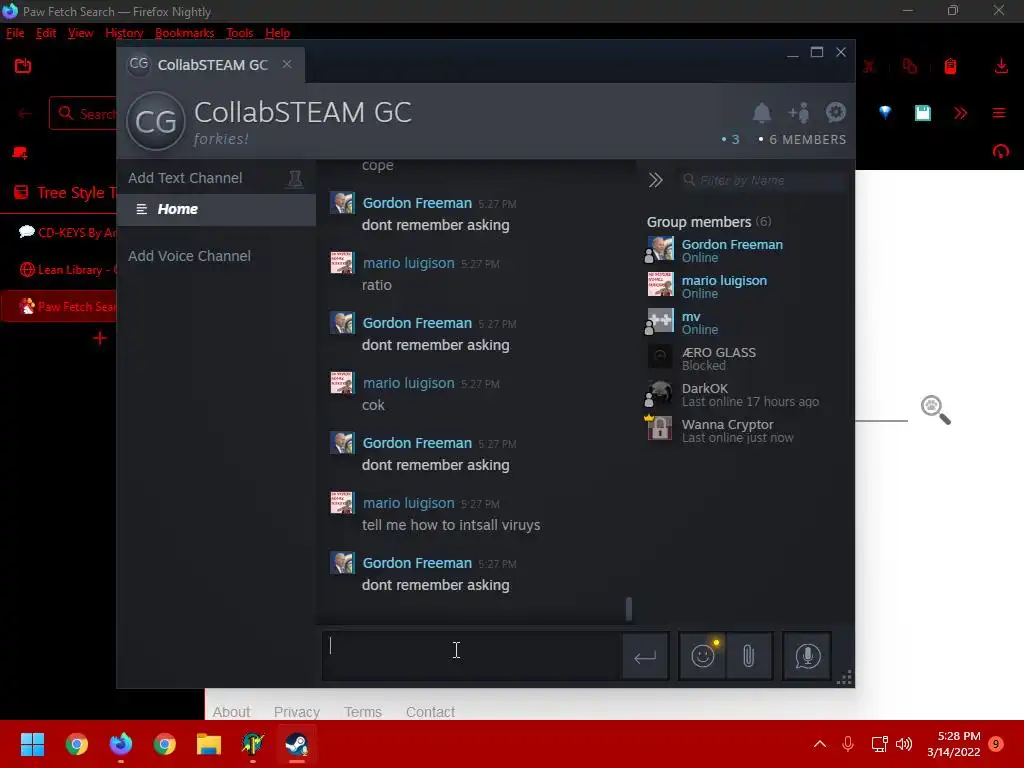The height and width of the screenshot is (768, 1024).
Task: Open the Firefox Edit menu
Action: (x=46, y=33)
